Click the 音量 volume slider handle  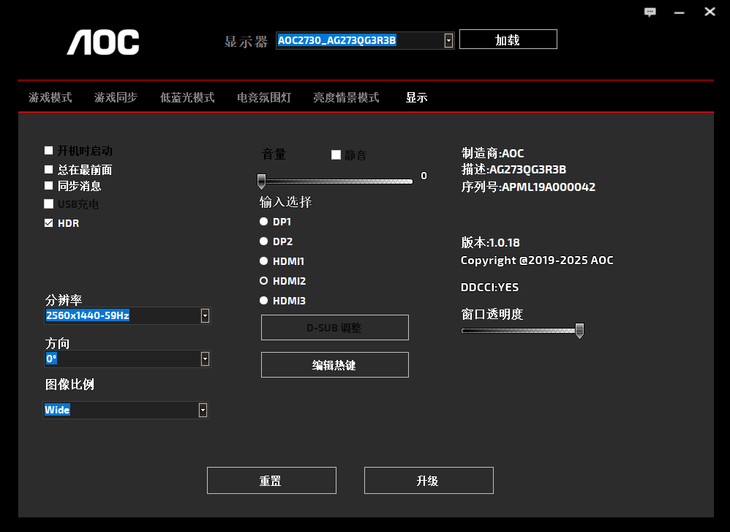262,181
